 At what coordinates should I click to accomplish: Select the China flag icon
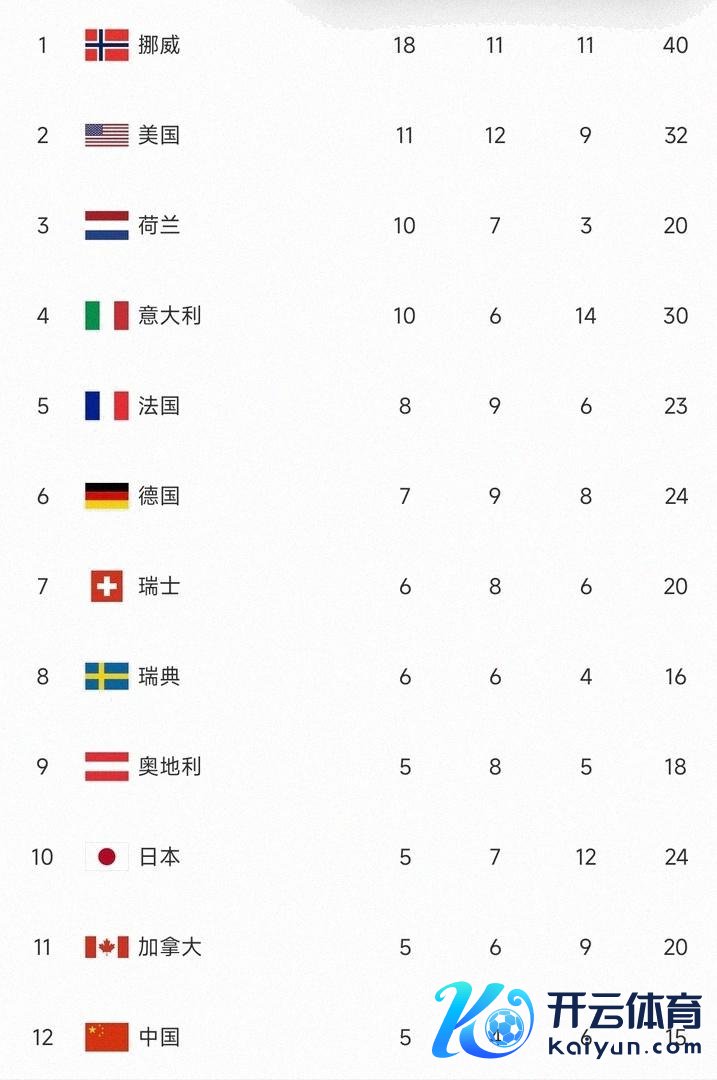tap(107, 1037)
